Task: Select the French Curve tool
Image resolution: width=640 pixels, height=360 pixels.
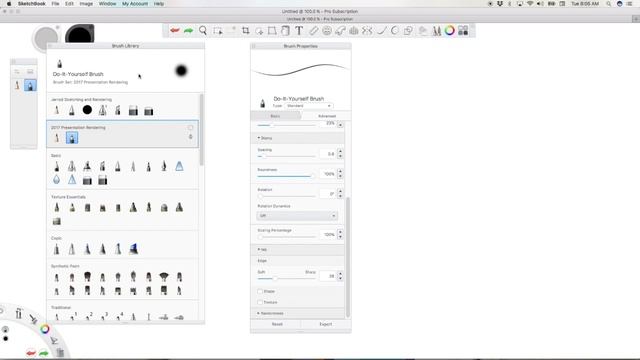Action: (340, 31)
